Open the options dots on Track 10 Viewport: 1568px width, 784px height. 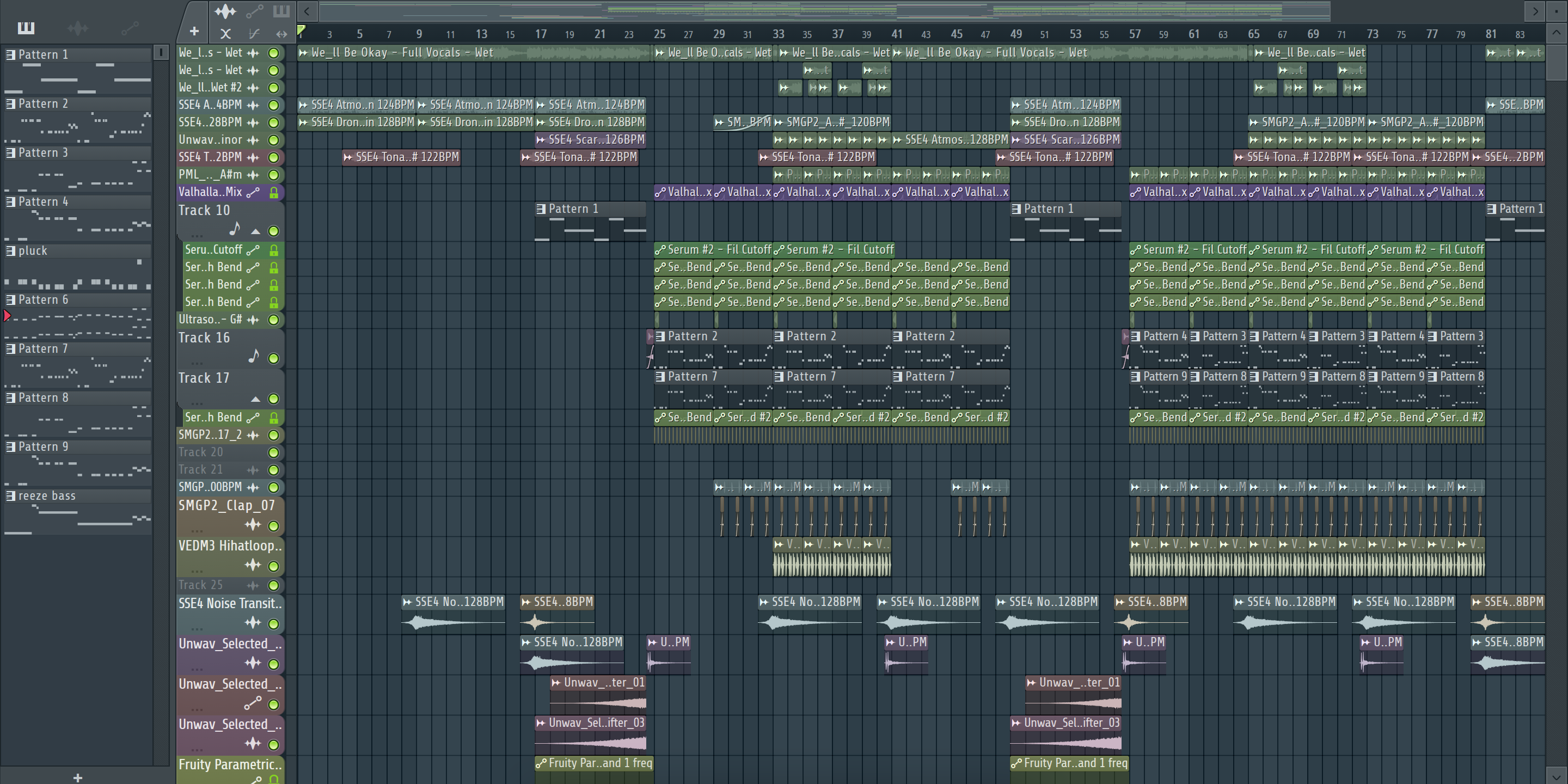197,236
